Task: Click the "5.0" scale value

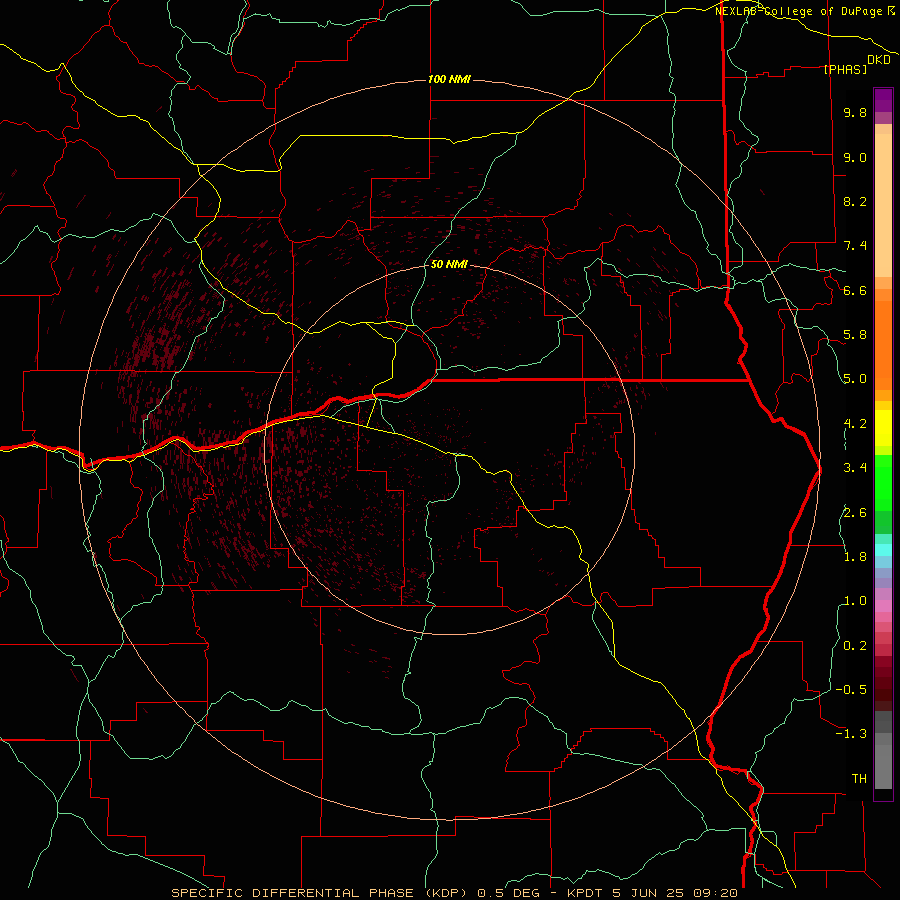Action: [855, 379]
